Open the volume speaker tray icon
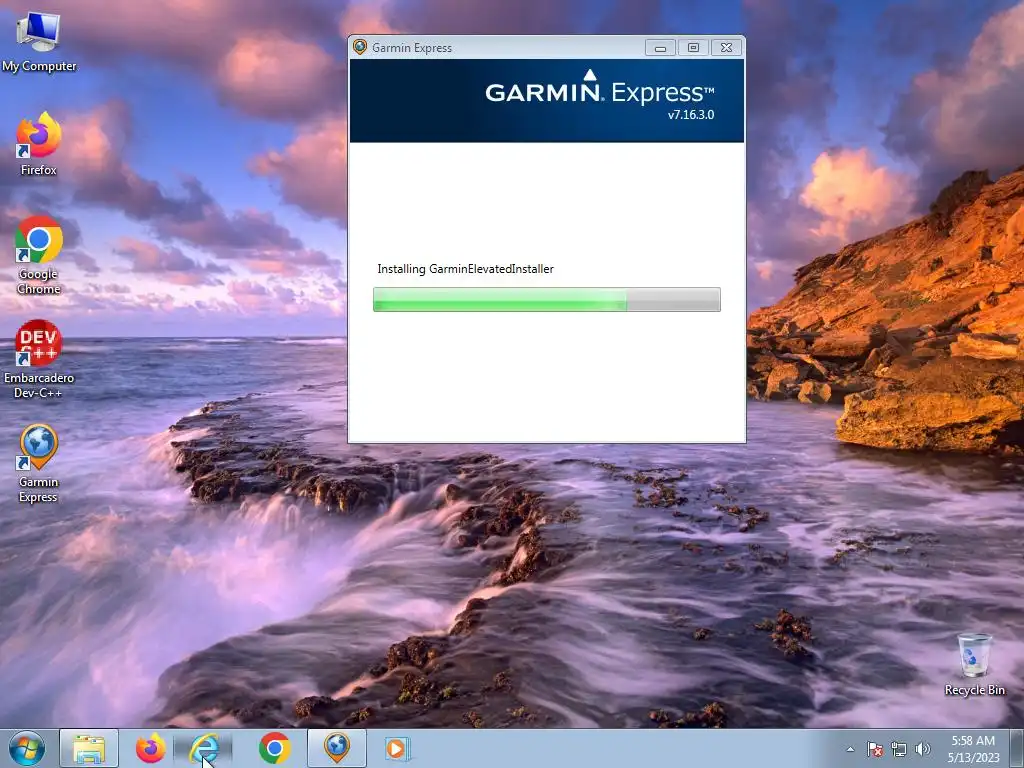Screen dimensions: 1024x768 (x=922, y=749)
